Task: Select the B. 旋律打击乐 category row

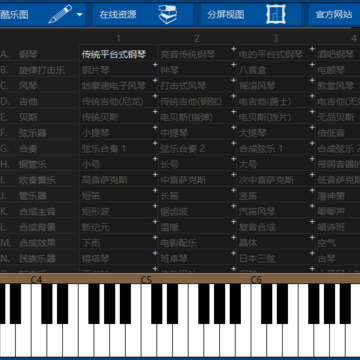Action: [38, 70]
